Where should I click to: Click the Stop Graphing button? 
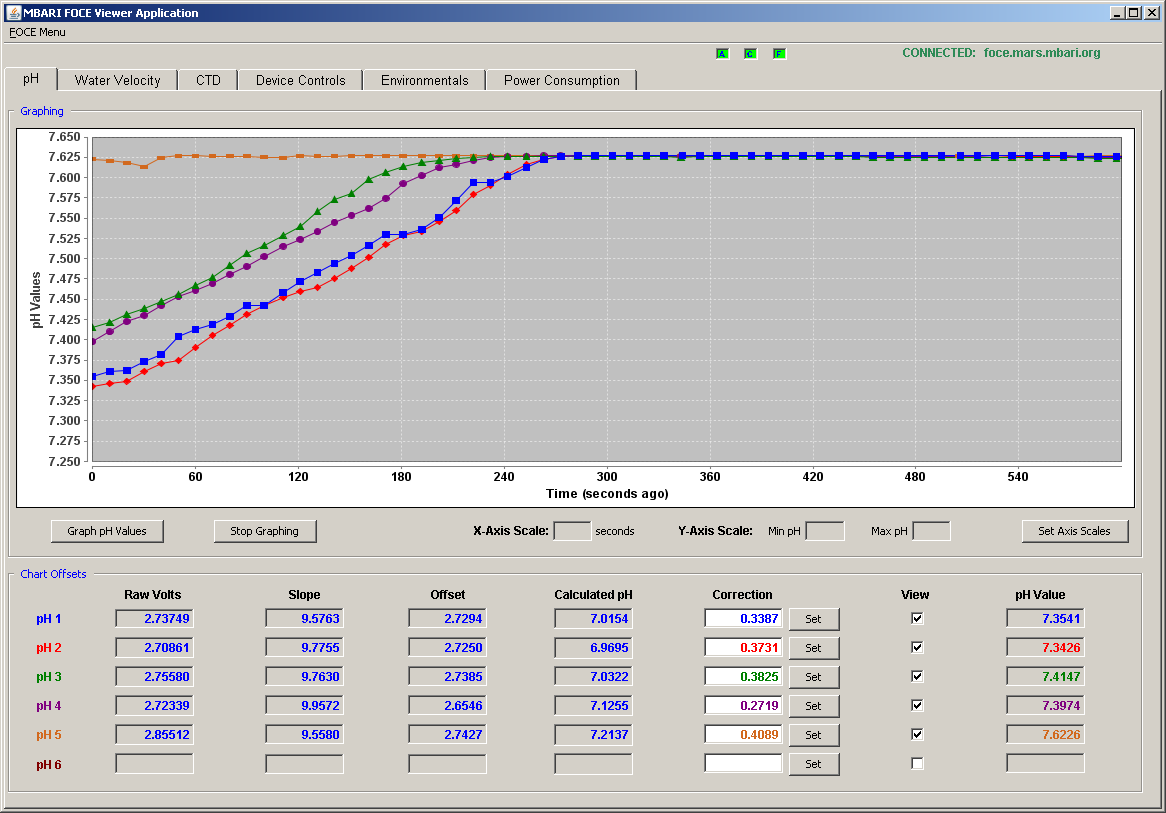coord(265,531)
